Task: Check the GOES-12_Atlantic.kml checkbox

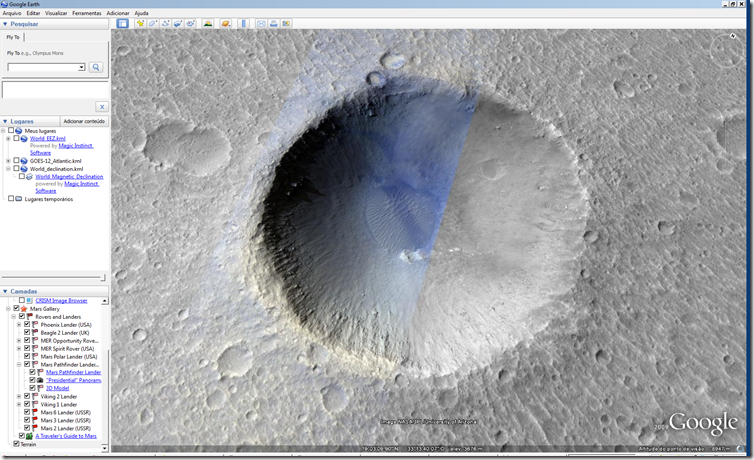Action: click(16, 161)
